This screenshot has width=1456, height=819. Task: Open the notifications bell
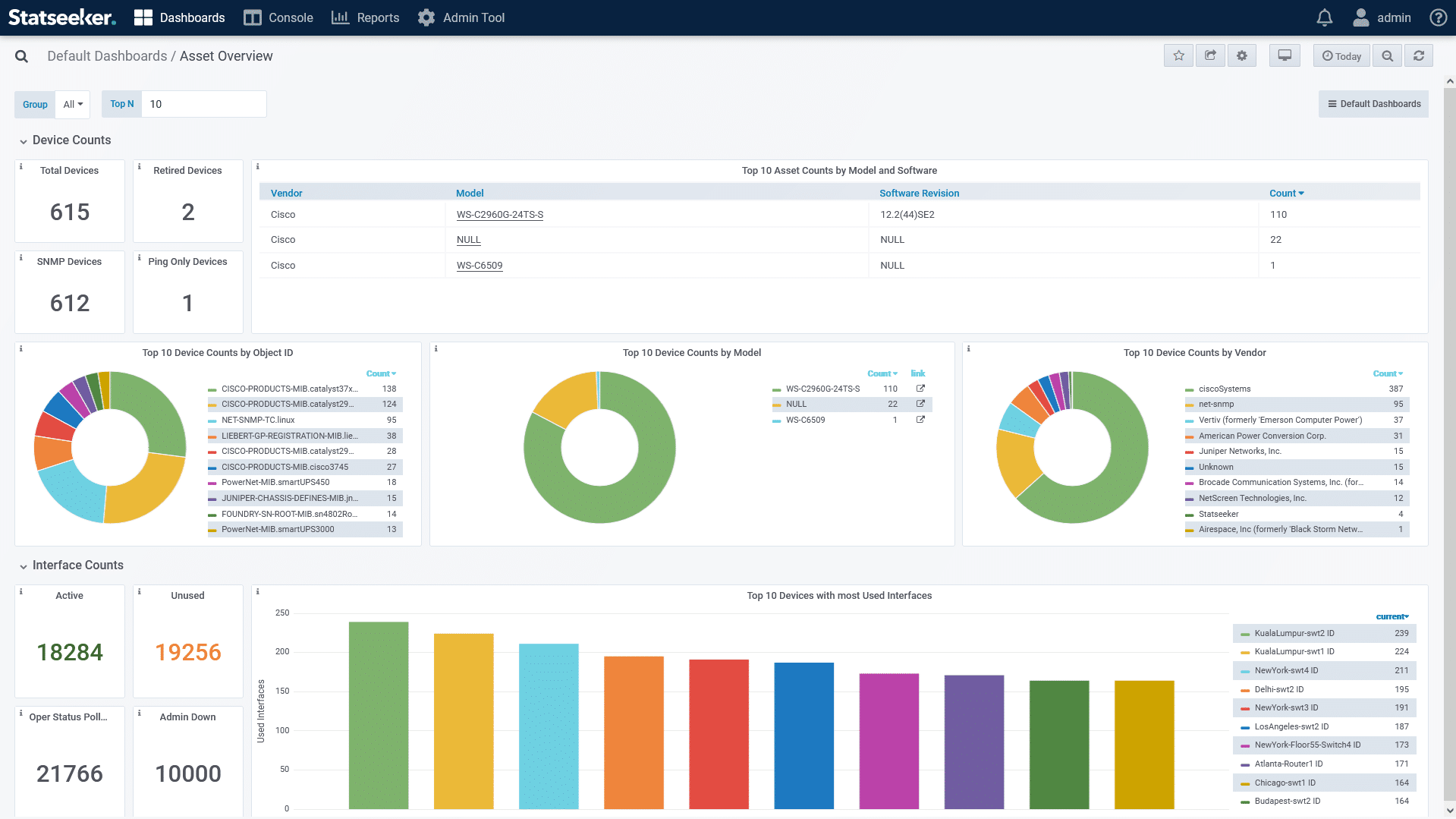click(1324, 17)
